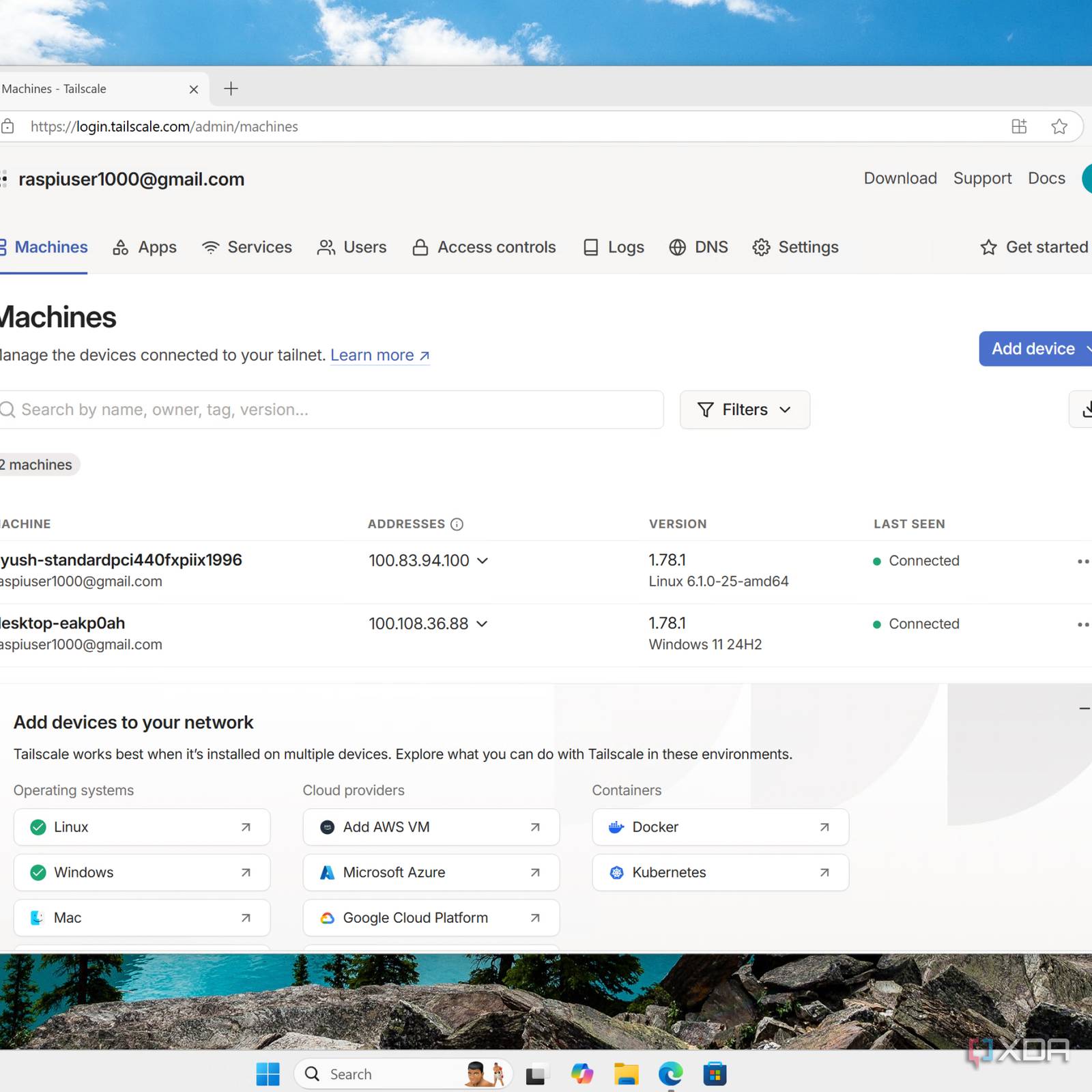The width and height of the screenshot is (1092, 1092).
Task: Click the ADDRESSES info icon
Action: [x=457, y=524]
